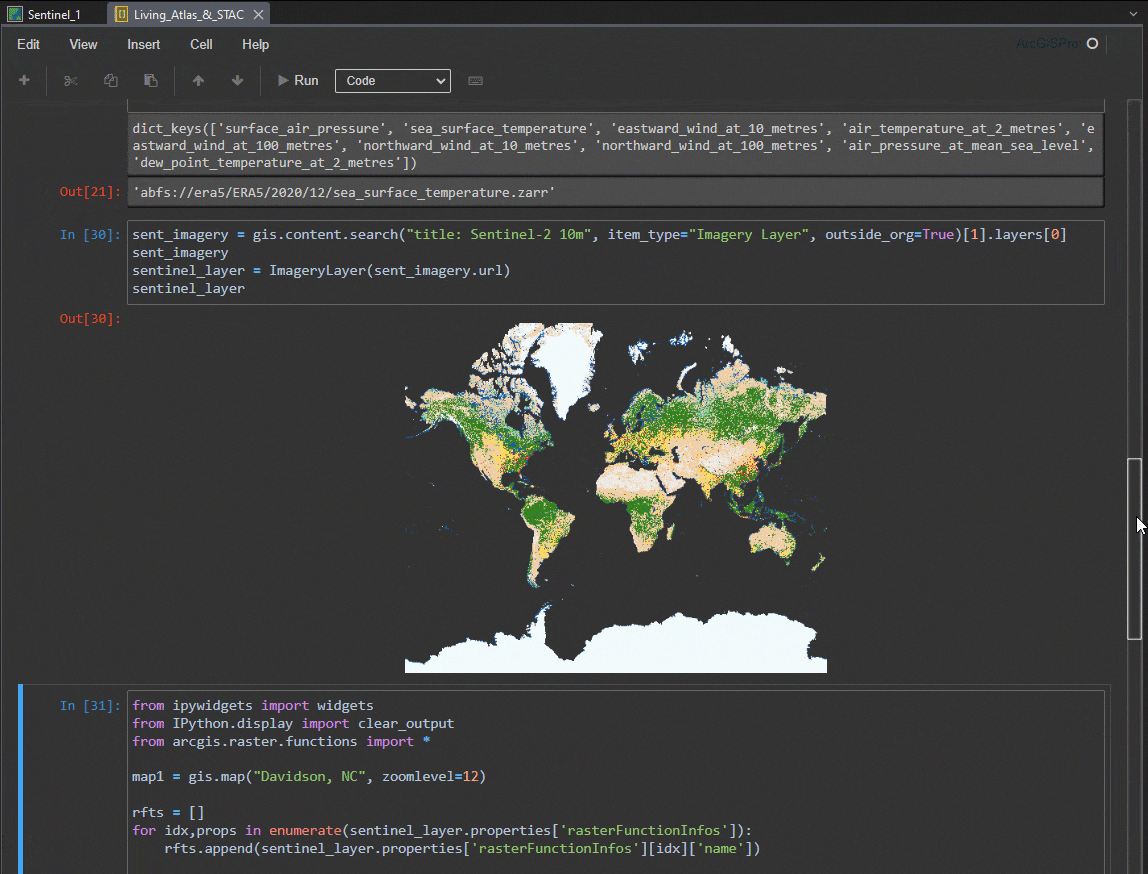Open the Edit menu

(28, 44)
